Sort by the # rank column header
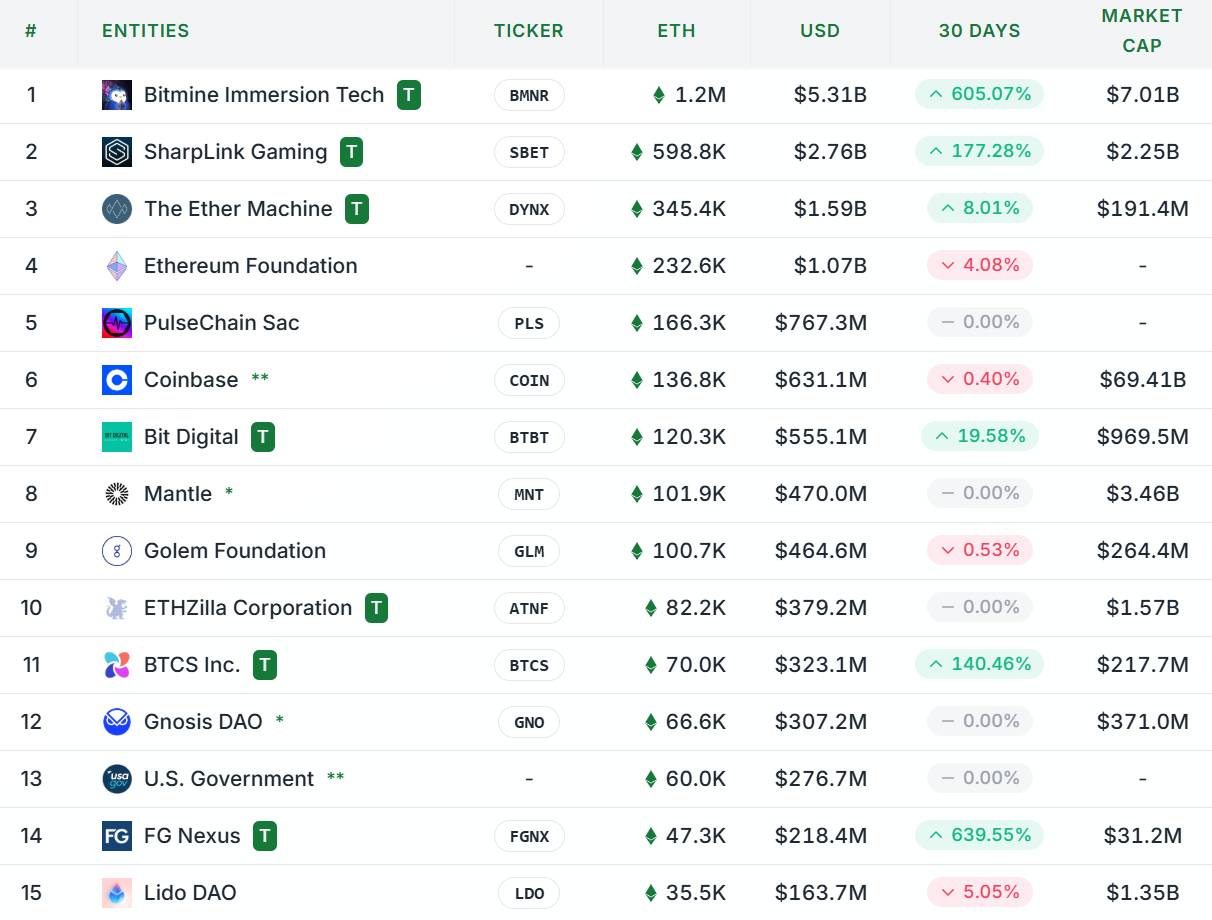 coord(31,31)
